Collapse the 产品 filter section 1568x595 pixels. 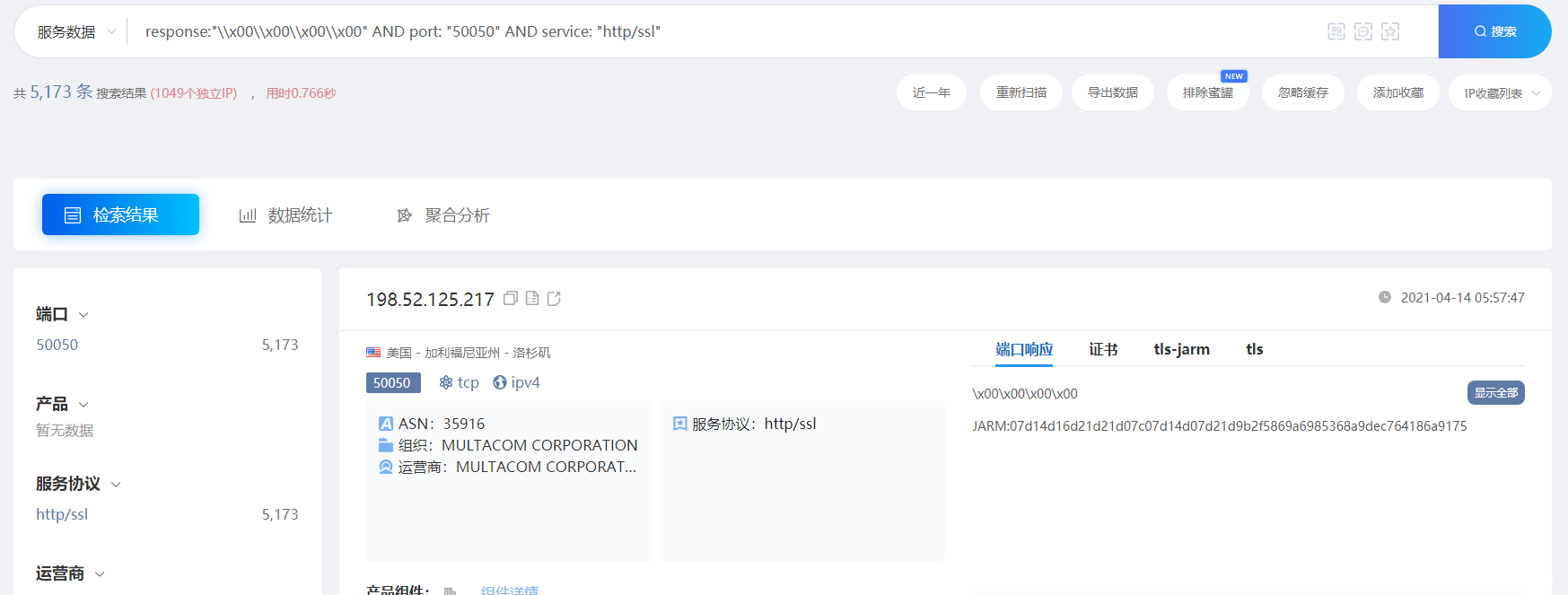pyautogui.click(x=83, y=405)
